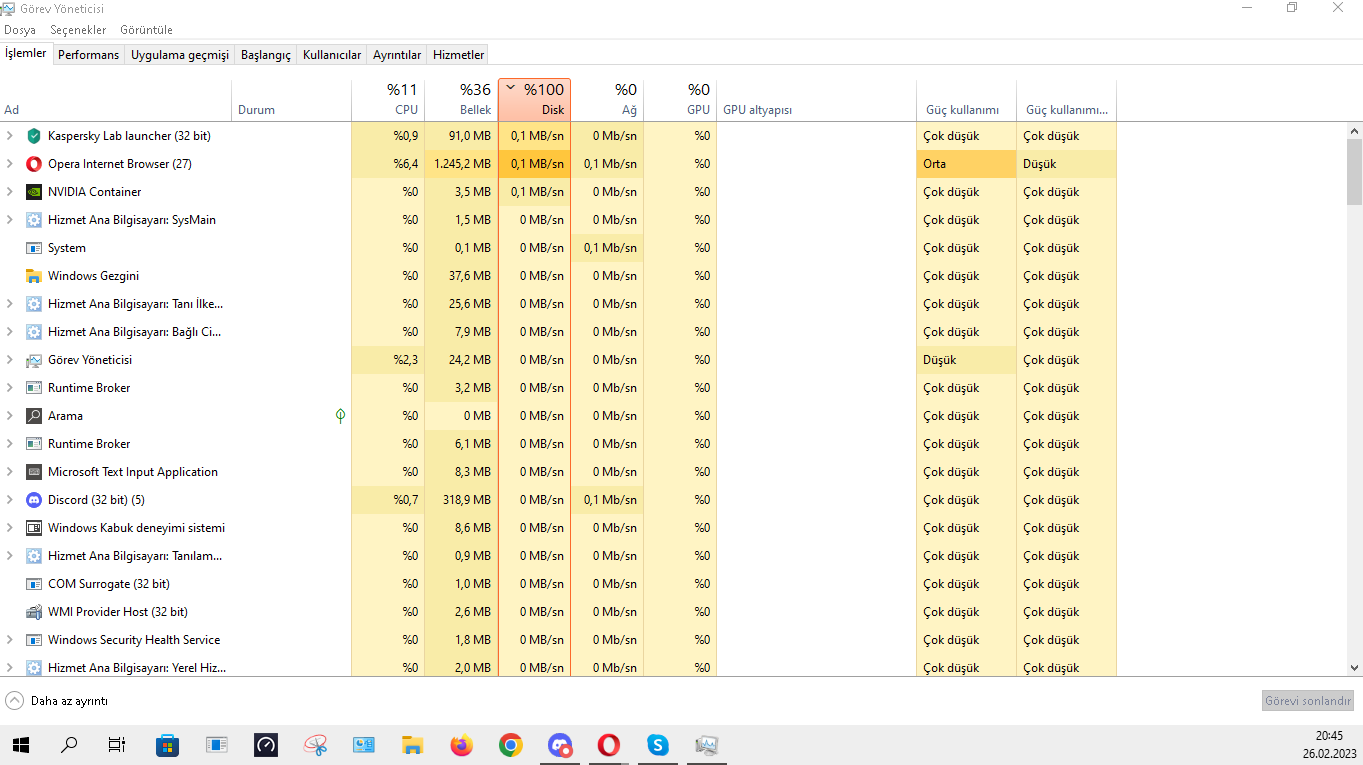The width and height of the screenshot is (1363, 765).
Task: Click the Windows Start button
Action: pyautogui.click(x=20, y=745)
